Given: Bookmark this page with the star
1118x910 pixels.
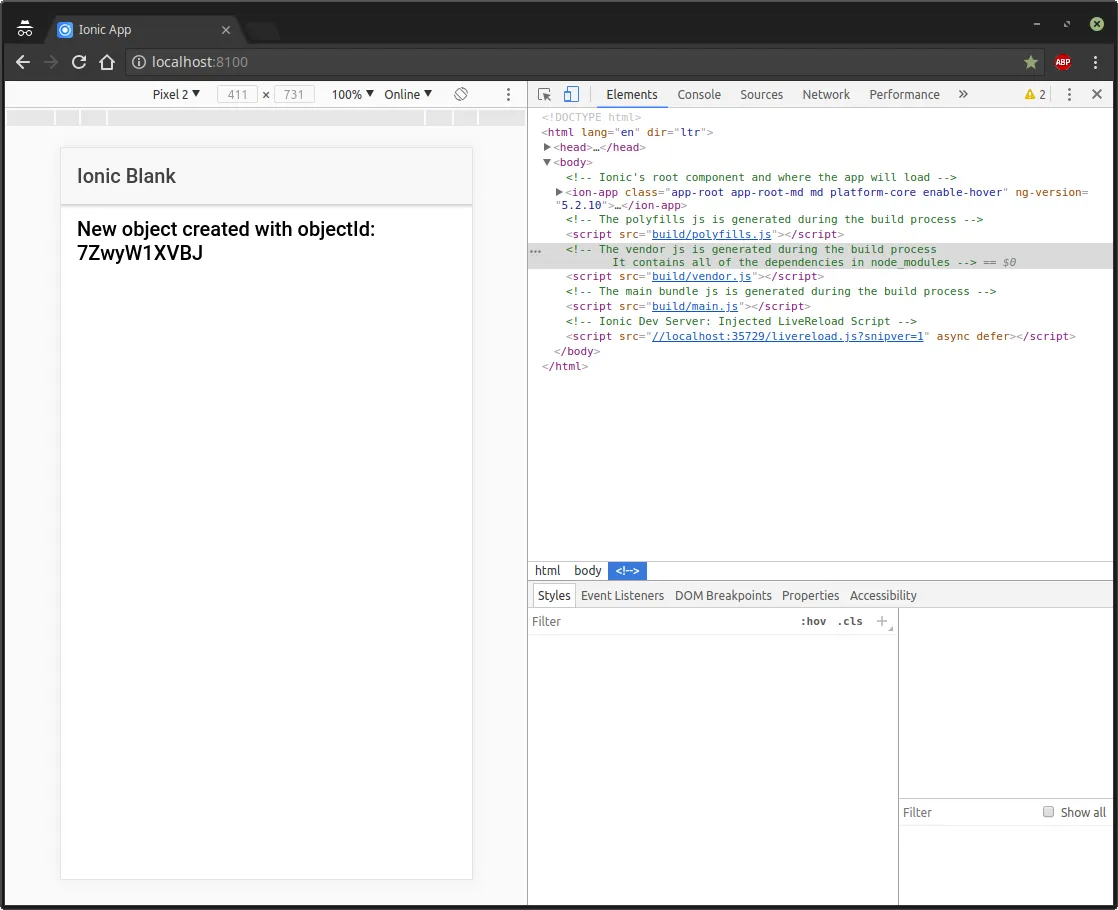Looking at the screenshot, I should tap(1030, 62).
